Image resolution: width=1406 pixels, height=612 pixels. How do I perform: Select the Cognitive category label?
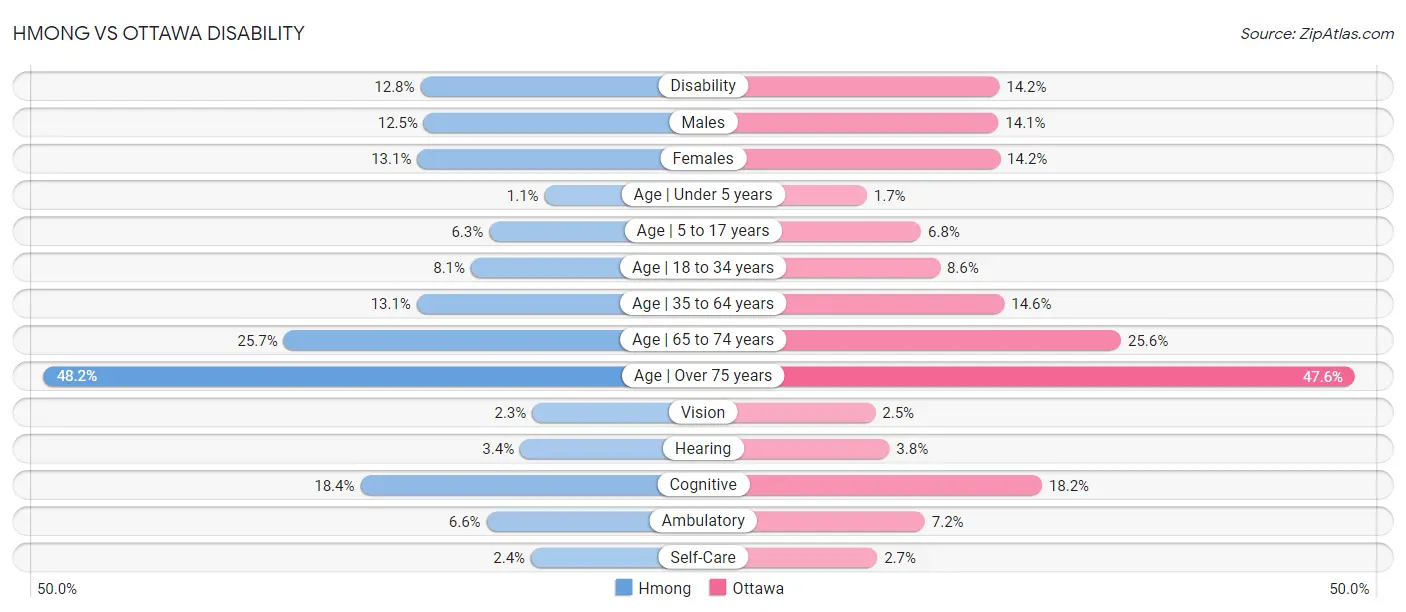[x=703, y=484]
